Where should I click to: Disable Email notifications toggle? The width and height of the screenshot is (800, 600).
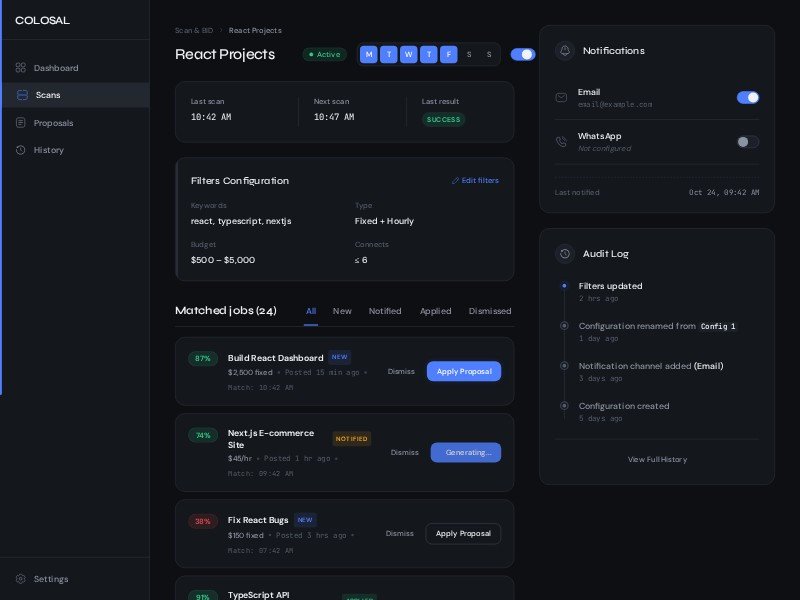pyautogui.click(x=747, y=97)
